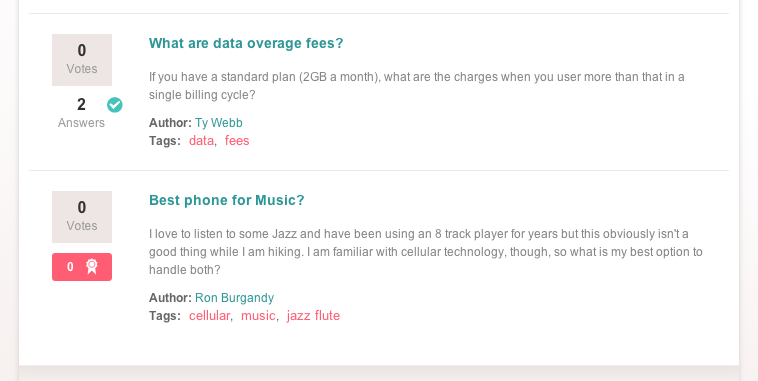Filter by the 'fees' tag
This screenshot has height=381, width=758.
coord(237,141)
